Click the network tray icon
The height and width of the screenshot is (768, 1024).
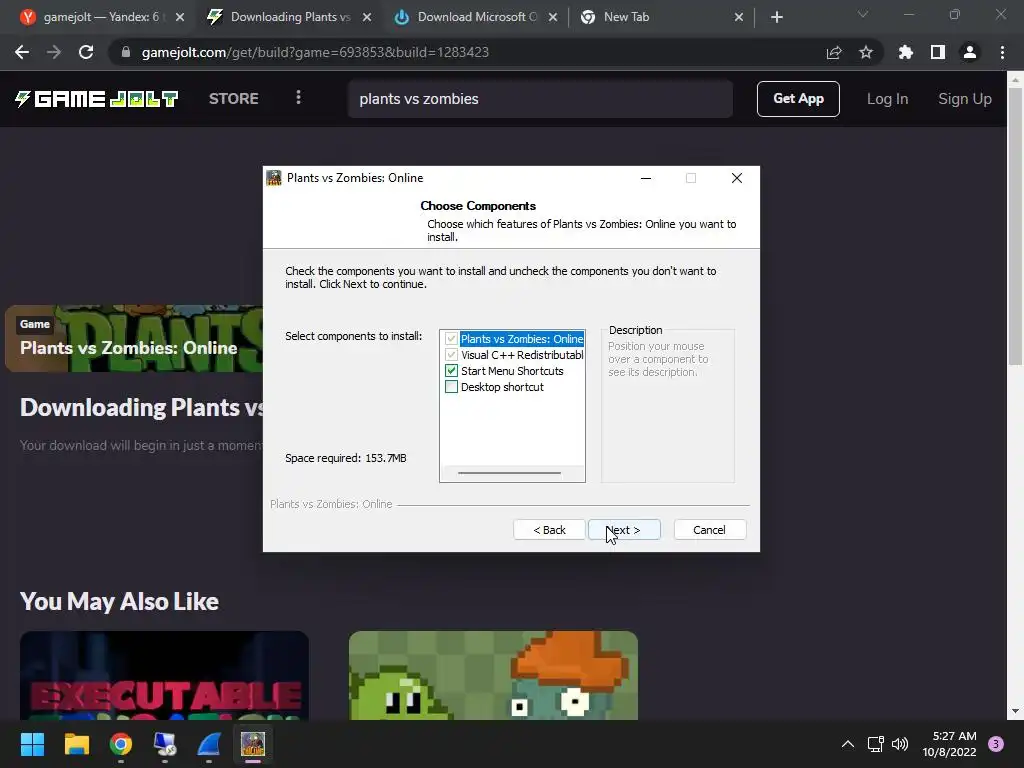[875, 744]
